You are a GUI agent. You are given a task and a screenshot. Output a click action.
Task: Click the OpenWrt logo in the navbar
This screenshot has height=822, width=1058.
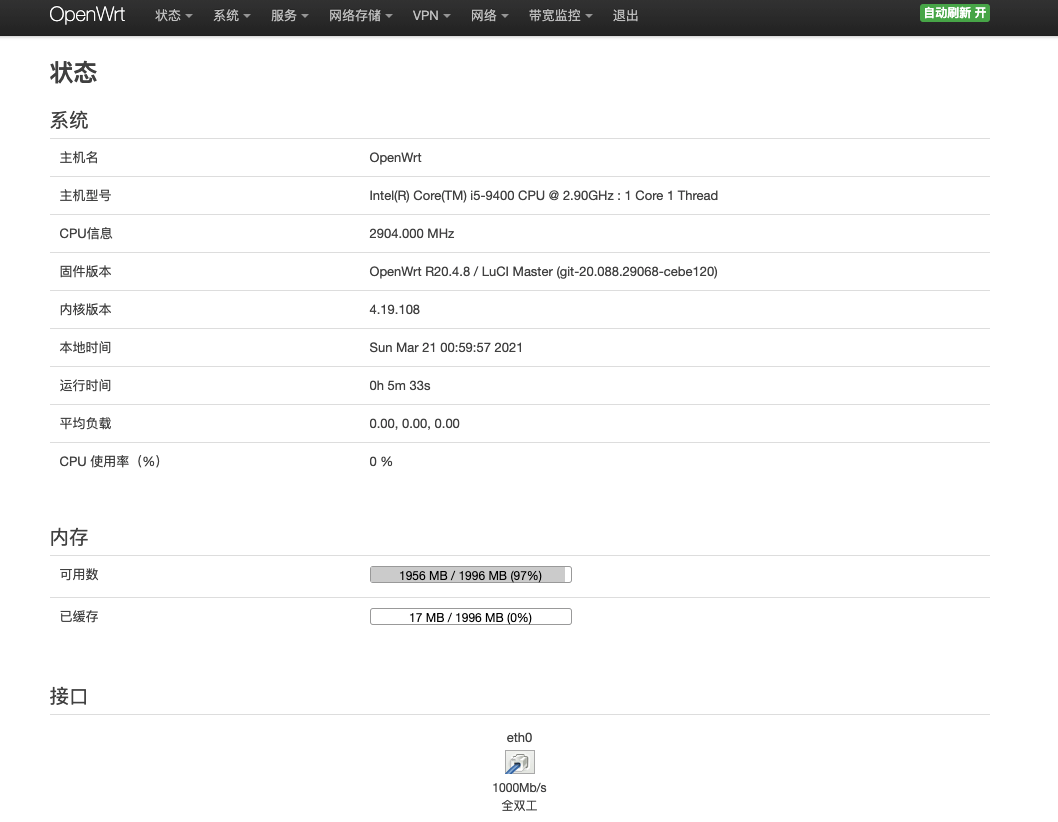88,15
